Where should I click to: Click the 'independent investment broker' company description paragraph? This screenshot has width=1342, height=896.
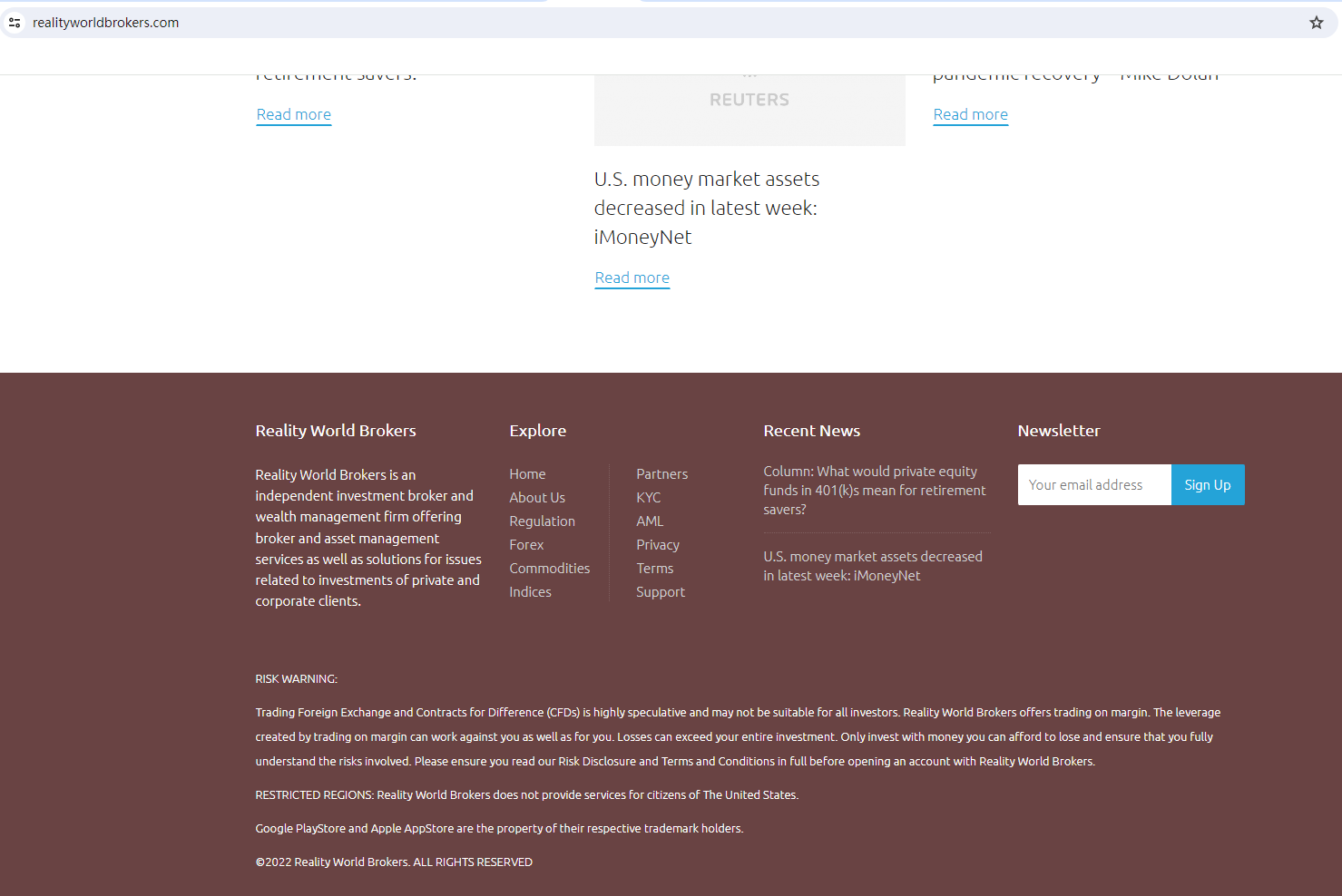point(368,538)
